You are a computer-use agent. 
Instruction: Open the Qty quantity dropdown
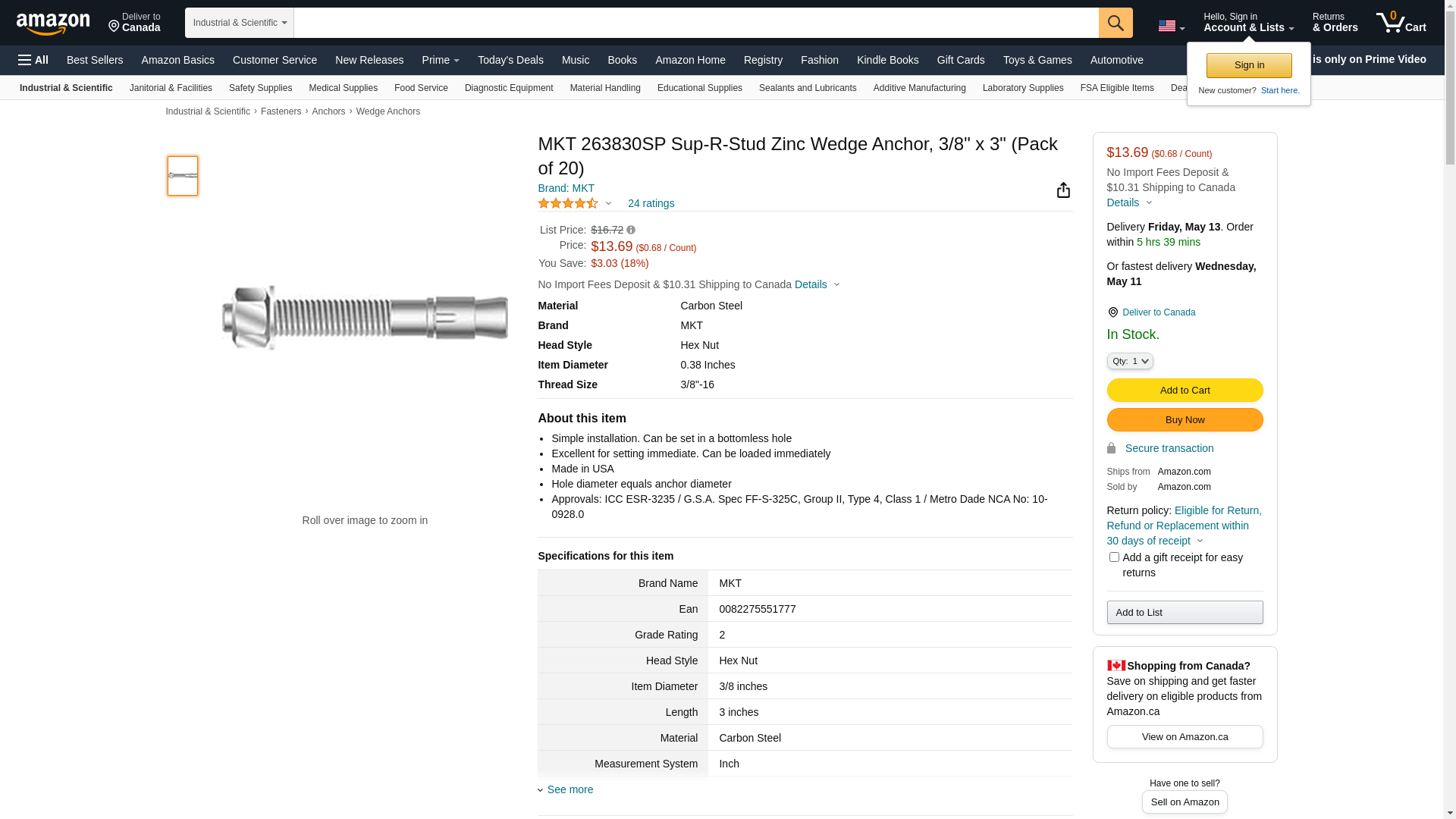point(1130,361)
